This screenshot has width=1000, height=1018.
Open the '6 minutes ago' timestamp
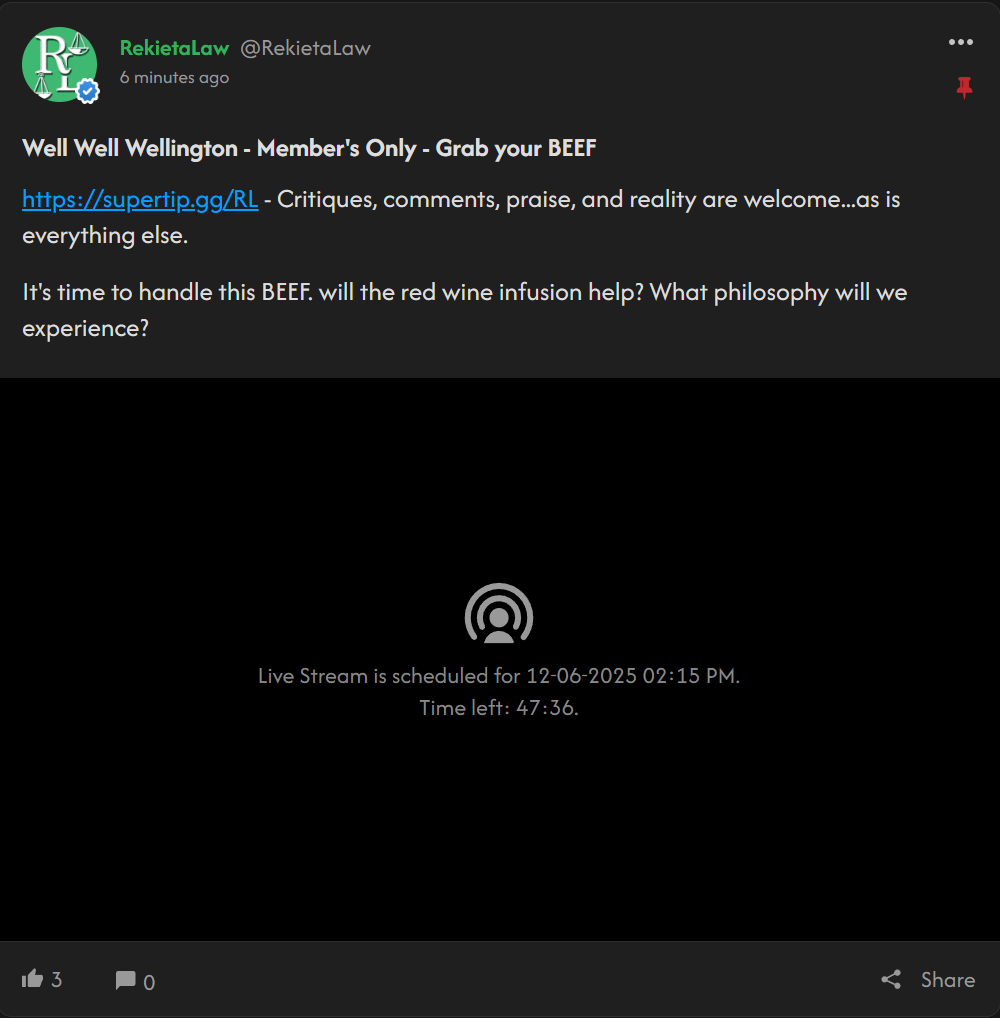pyautogui.click(x=174, y=77)
